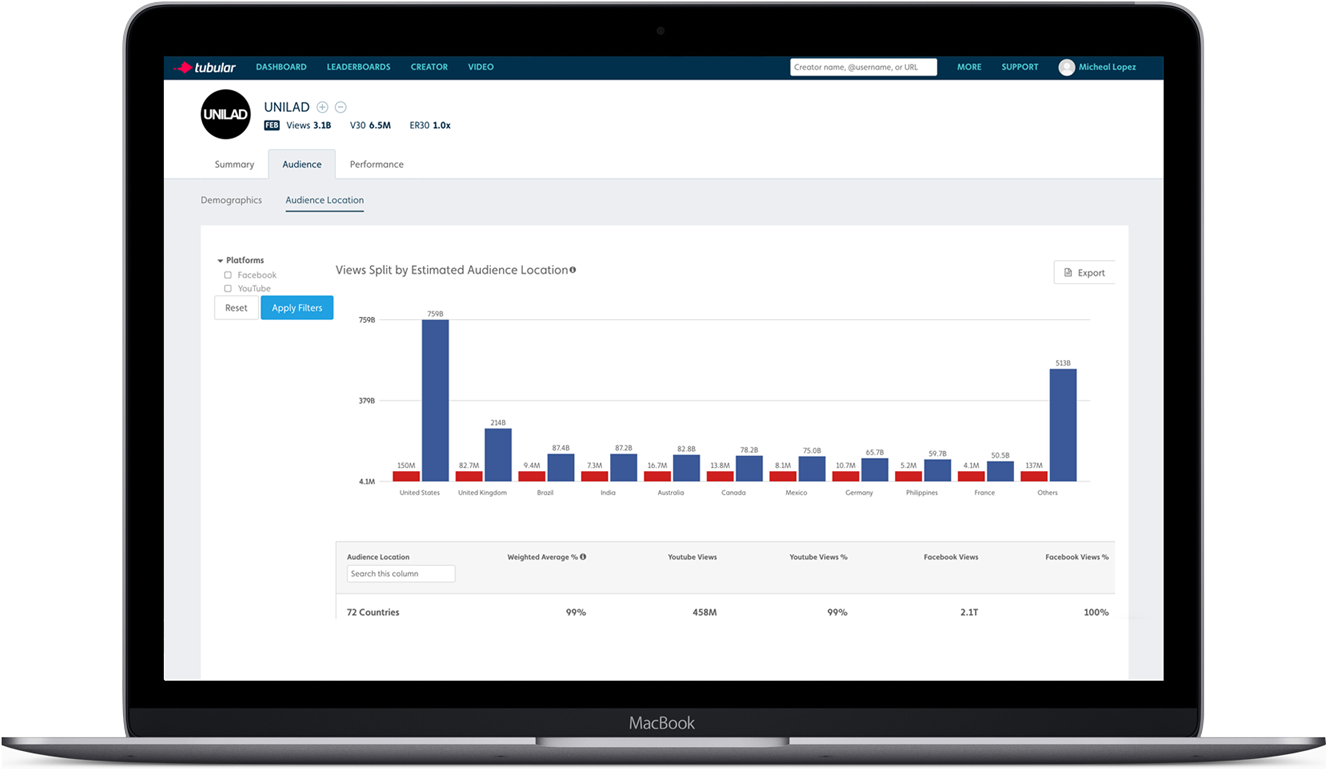Click the FEB month badge
1327x769 pixels.
[272, 126]
